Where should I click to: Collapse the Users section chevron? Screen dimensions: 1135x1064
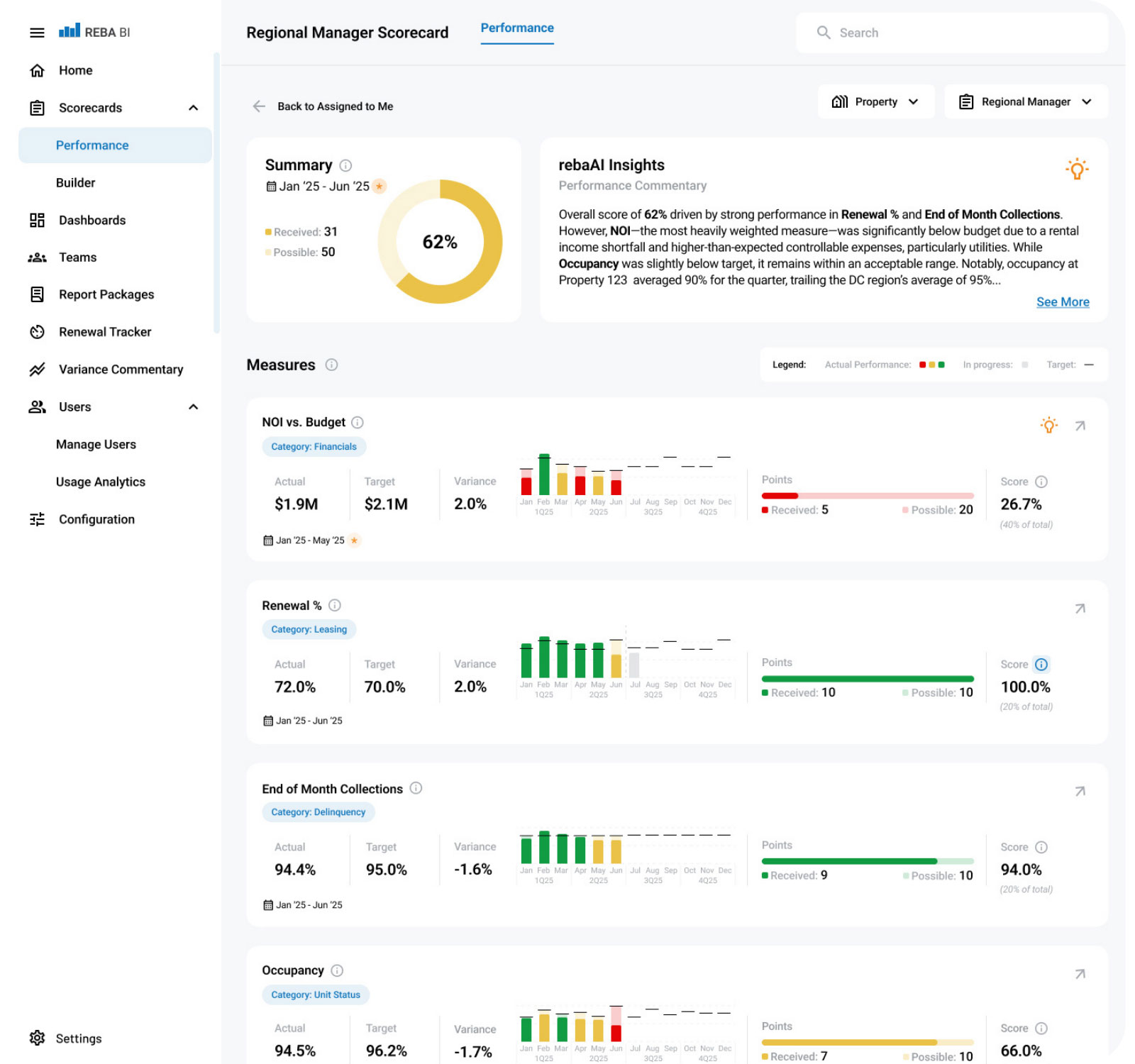click(193, 407)
